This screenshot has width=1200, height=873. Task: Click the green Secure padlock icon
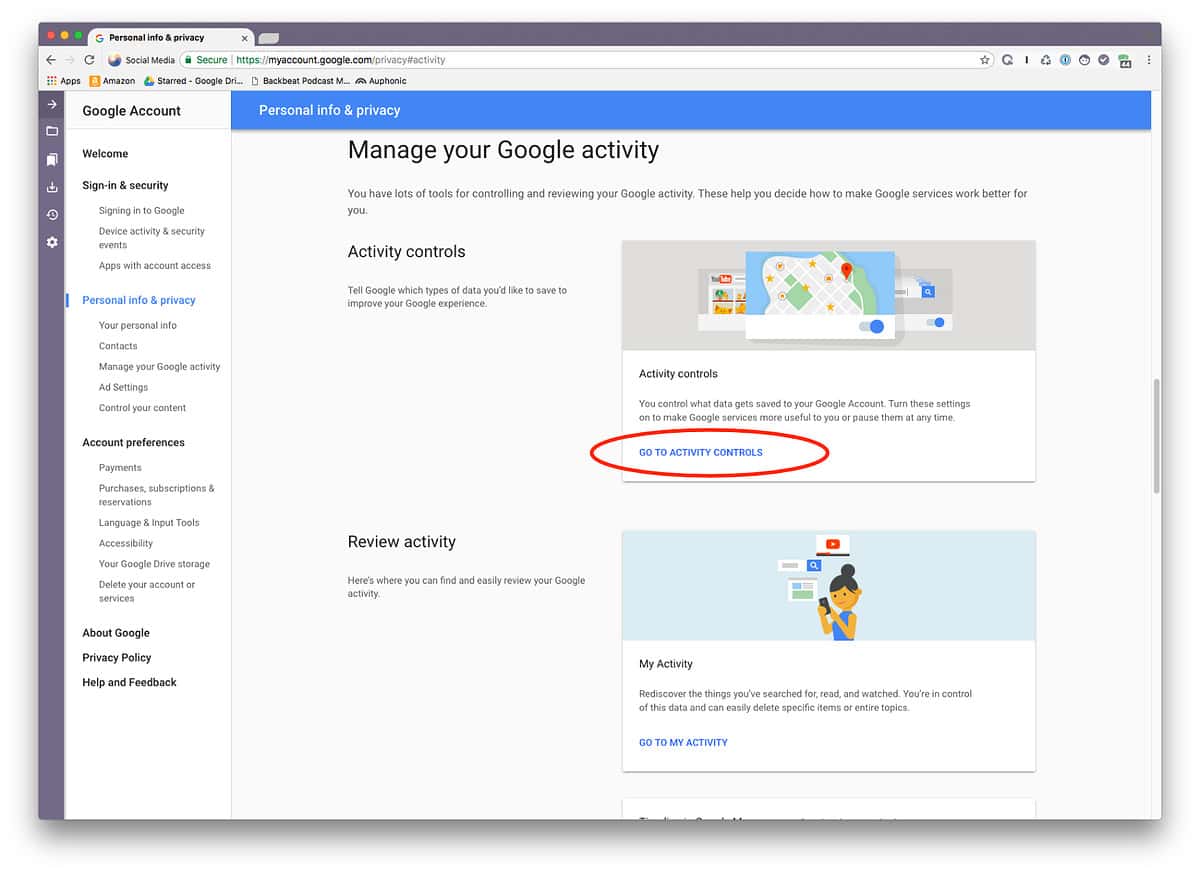click(x=188, y=60)
